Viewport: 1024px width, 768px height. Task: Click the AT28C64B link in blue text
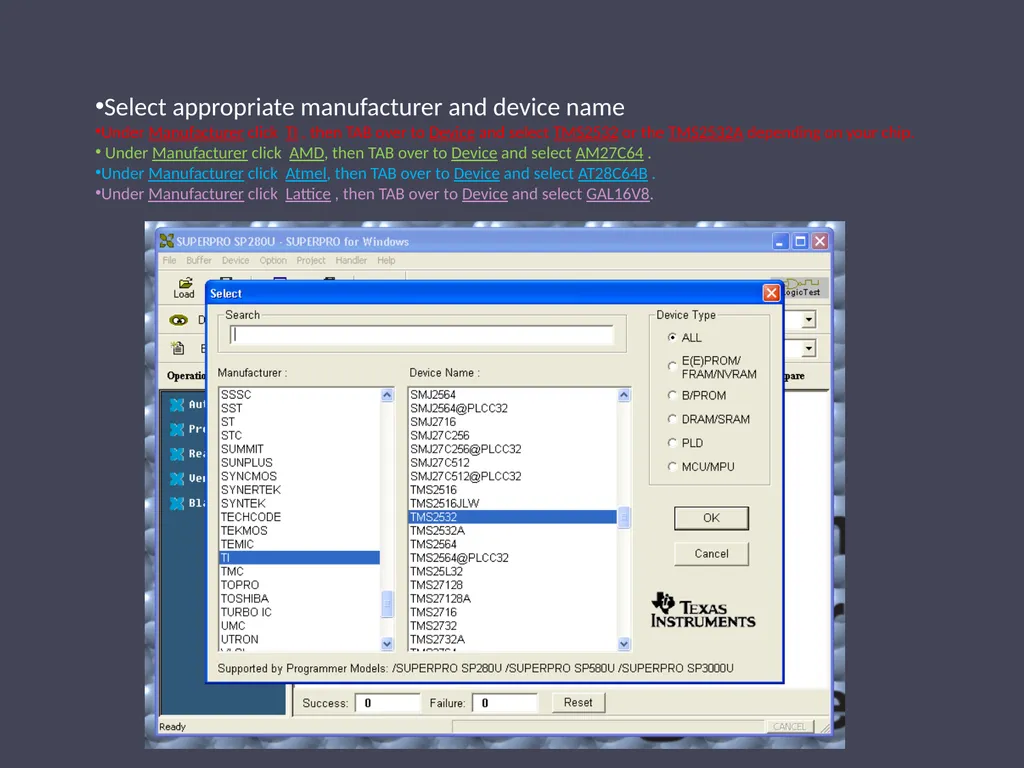(x=613, y=174)
